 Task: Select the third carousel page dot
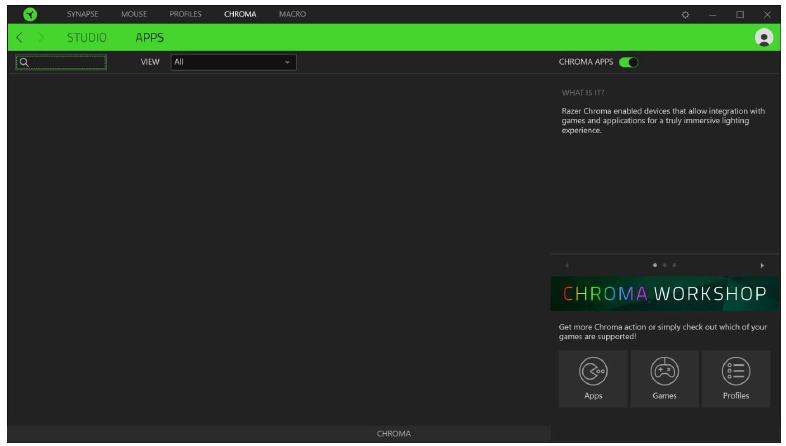[x=674, y=265]
